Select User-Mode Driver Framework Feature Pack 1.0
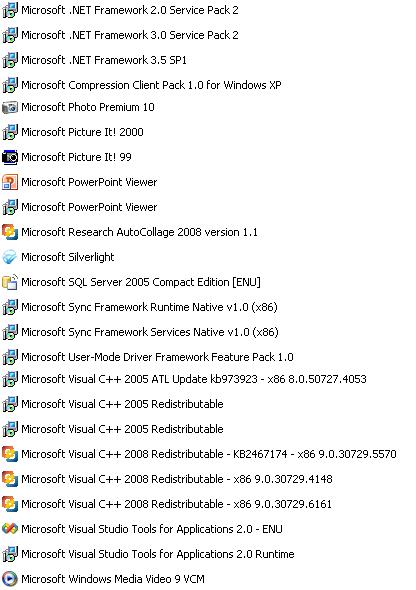 pyautogui.click(x=157, y=357)
